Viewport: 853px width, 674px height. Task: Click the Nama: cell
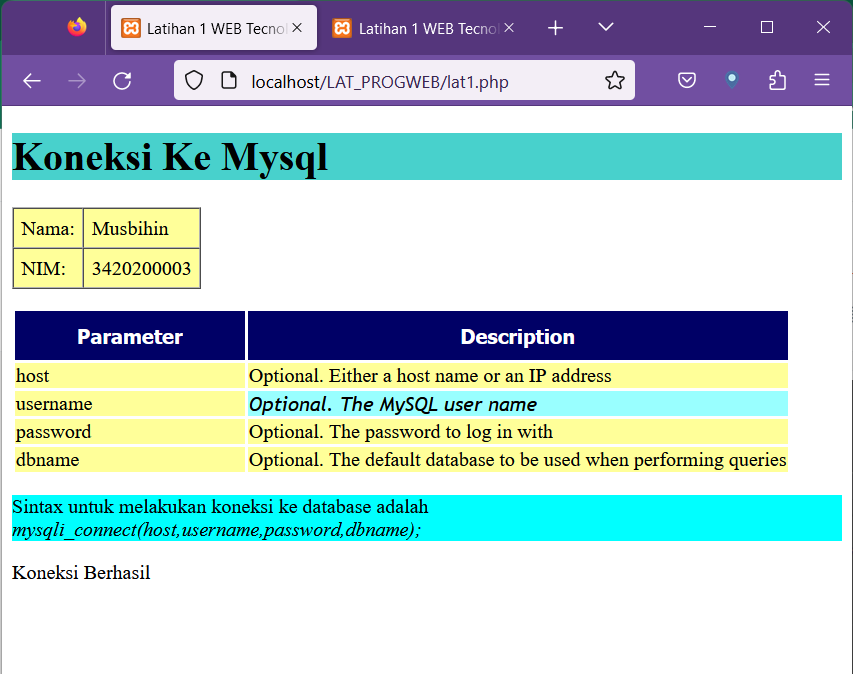click(48, 228)
